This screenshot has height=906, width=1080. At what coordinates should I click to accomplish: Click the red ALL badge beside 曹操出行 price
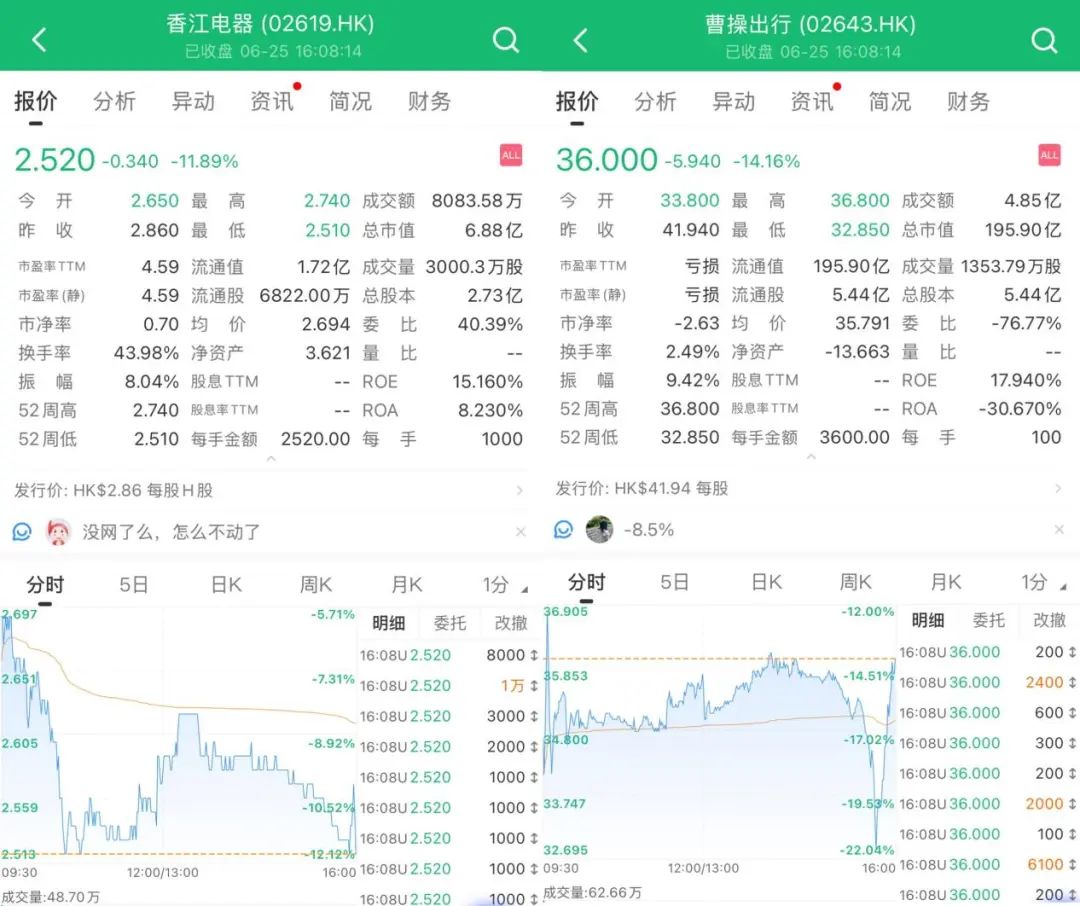1049,156
